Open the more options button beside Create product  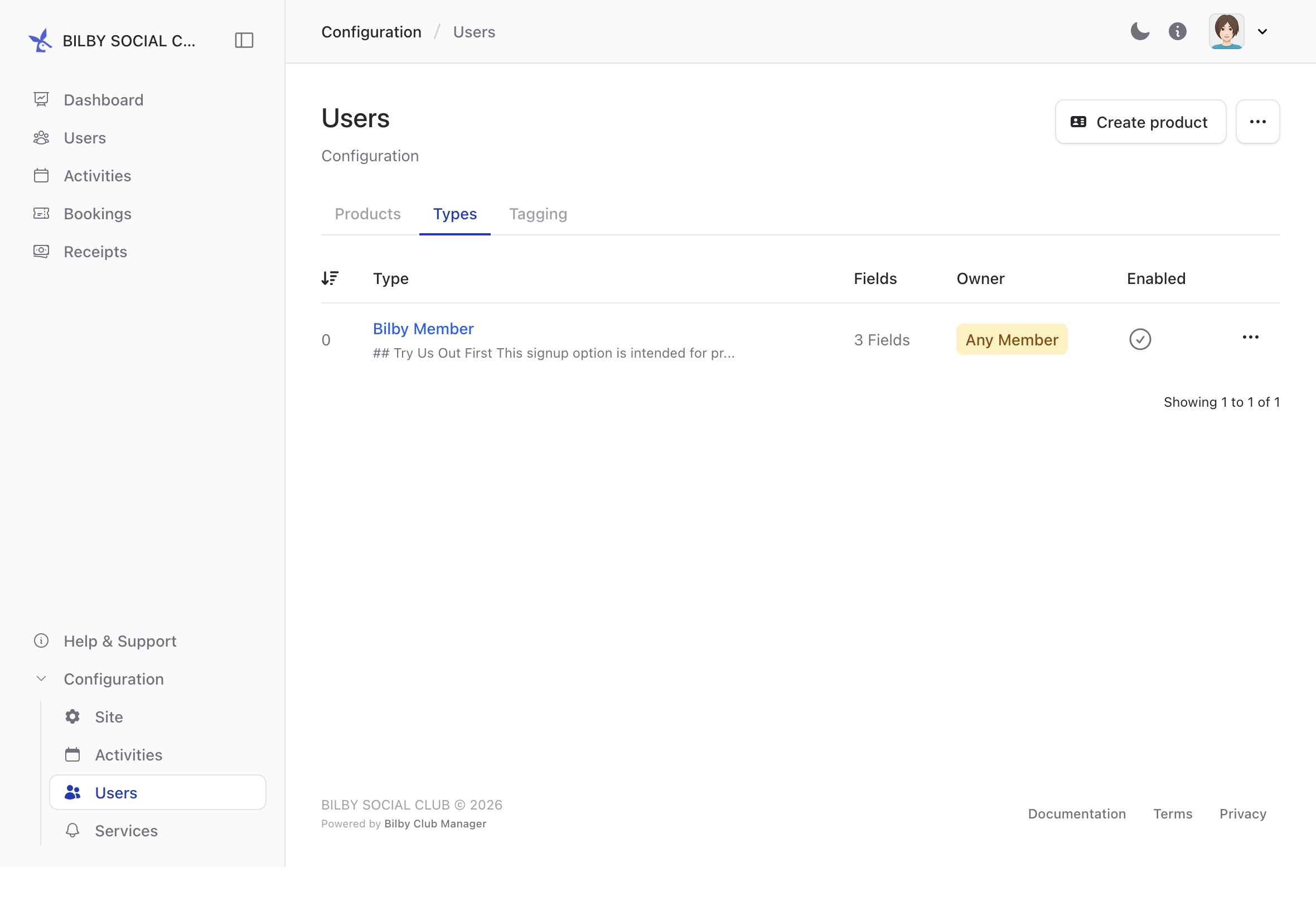(1257, 122)
